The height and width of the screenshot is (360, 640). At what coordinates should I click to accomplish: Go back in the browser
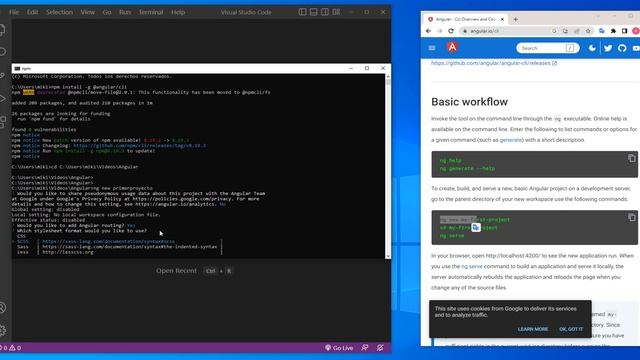(x=428, y=31)
